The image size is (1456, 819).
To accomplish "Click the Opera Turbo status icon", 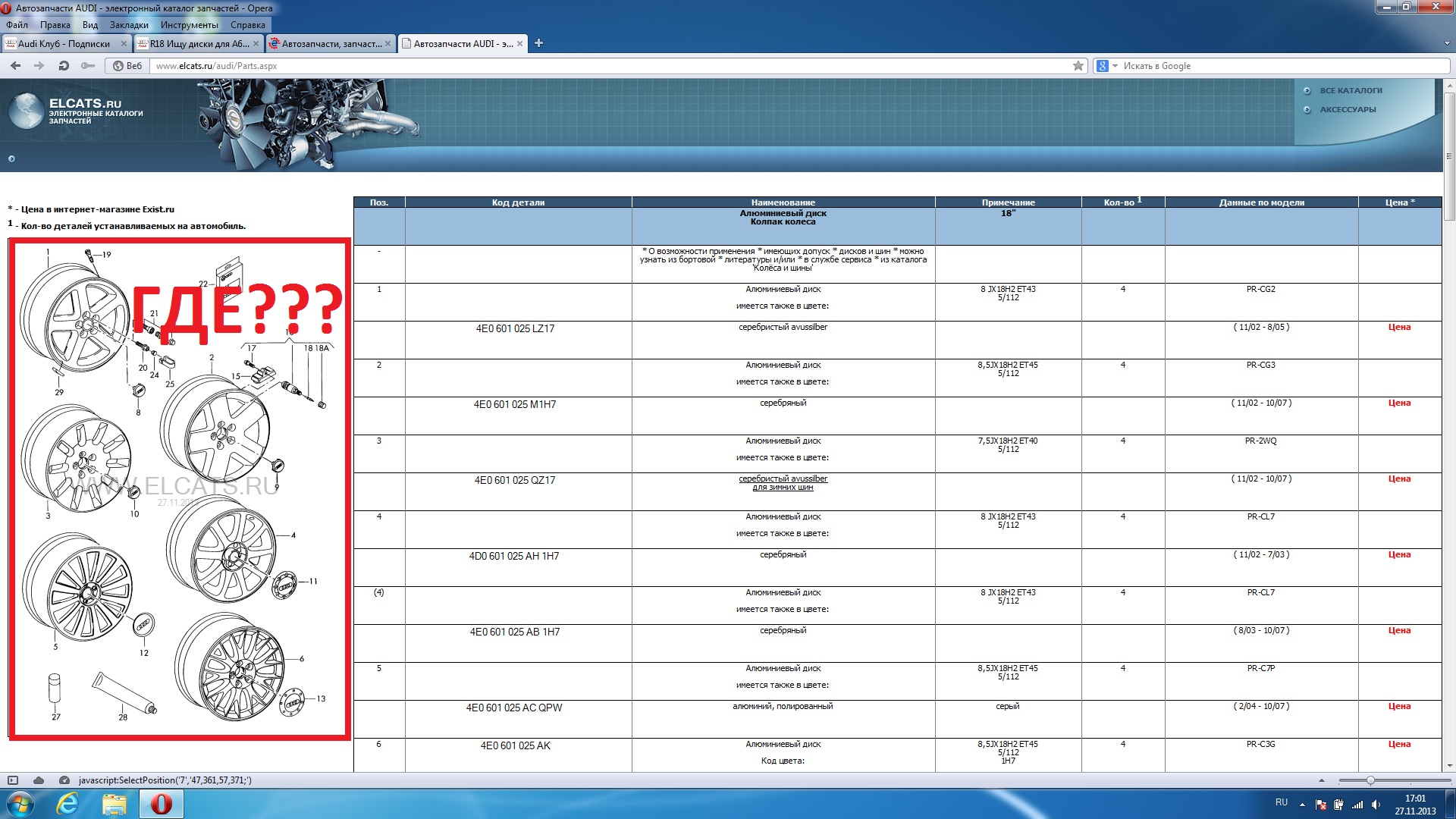I will coord(64,780).
